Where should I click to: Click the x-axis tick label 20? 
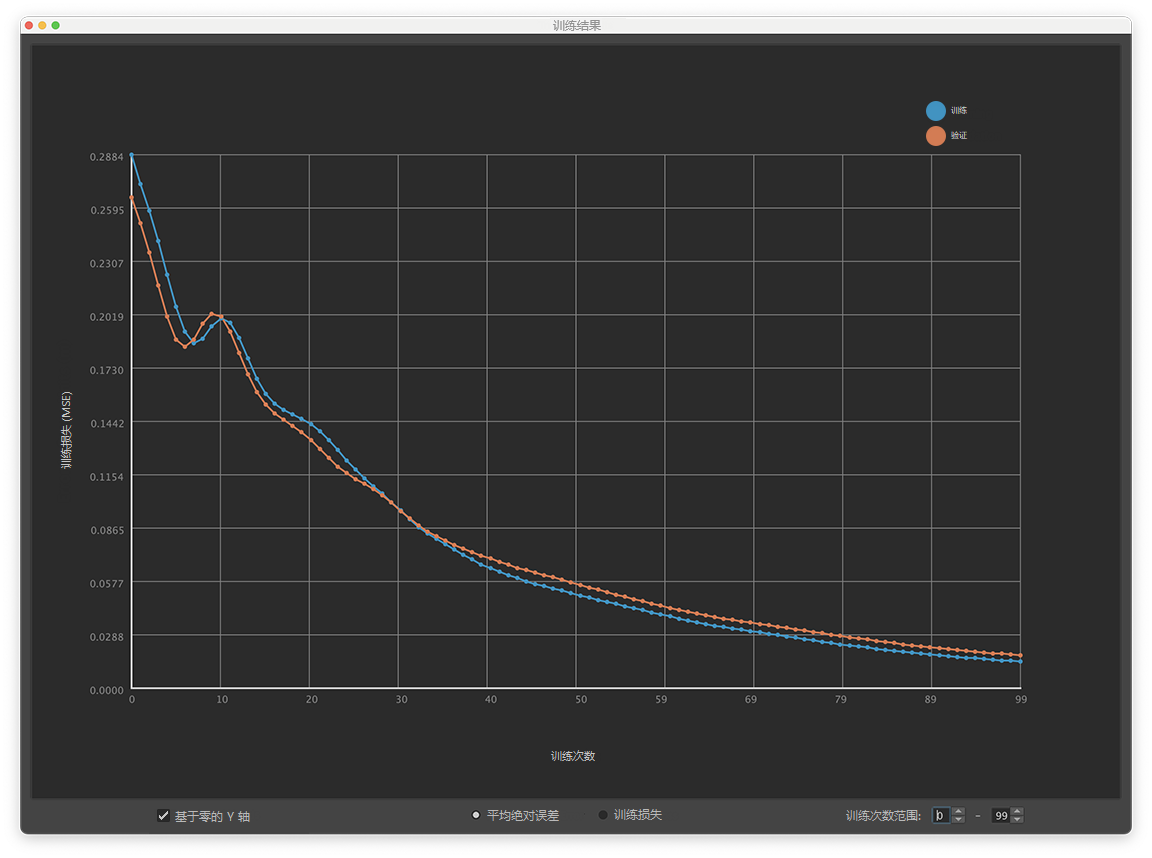312,700
